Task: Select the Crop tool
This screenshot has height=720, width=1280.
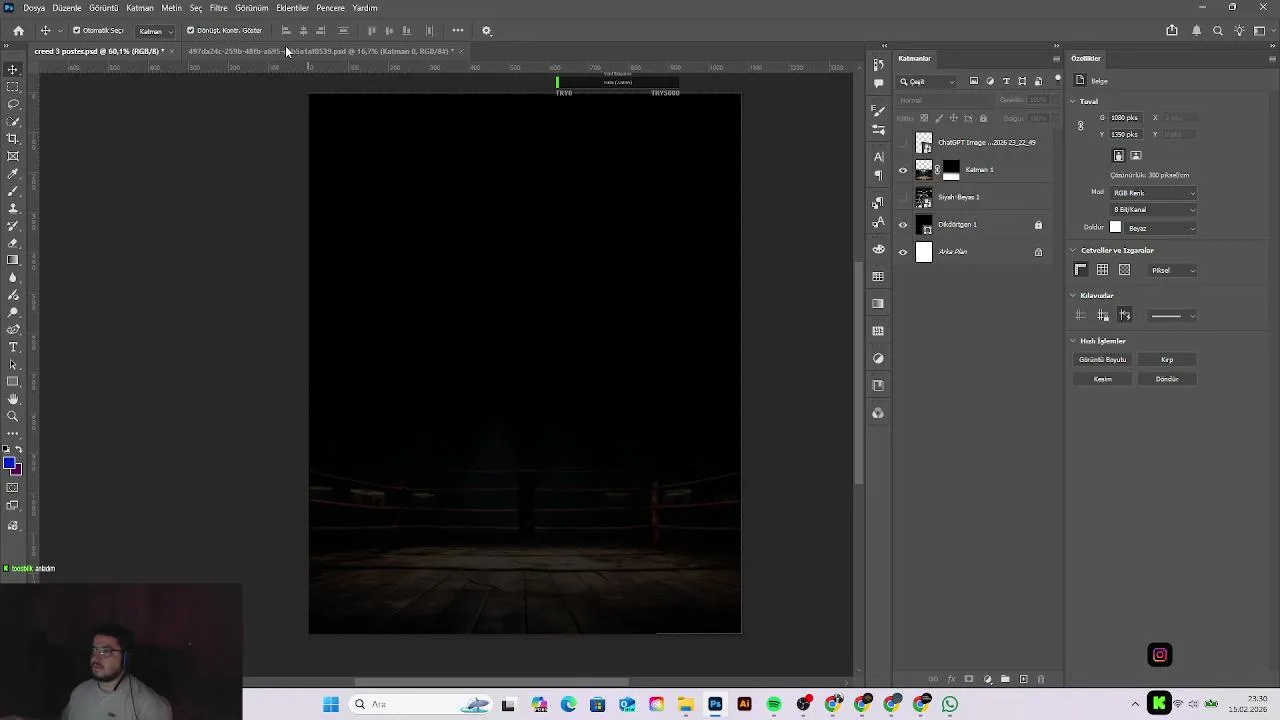Action: point(13,139)
